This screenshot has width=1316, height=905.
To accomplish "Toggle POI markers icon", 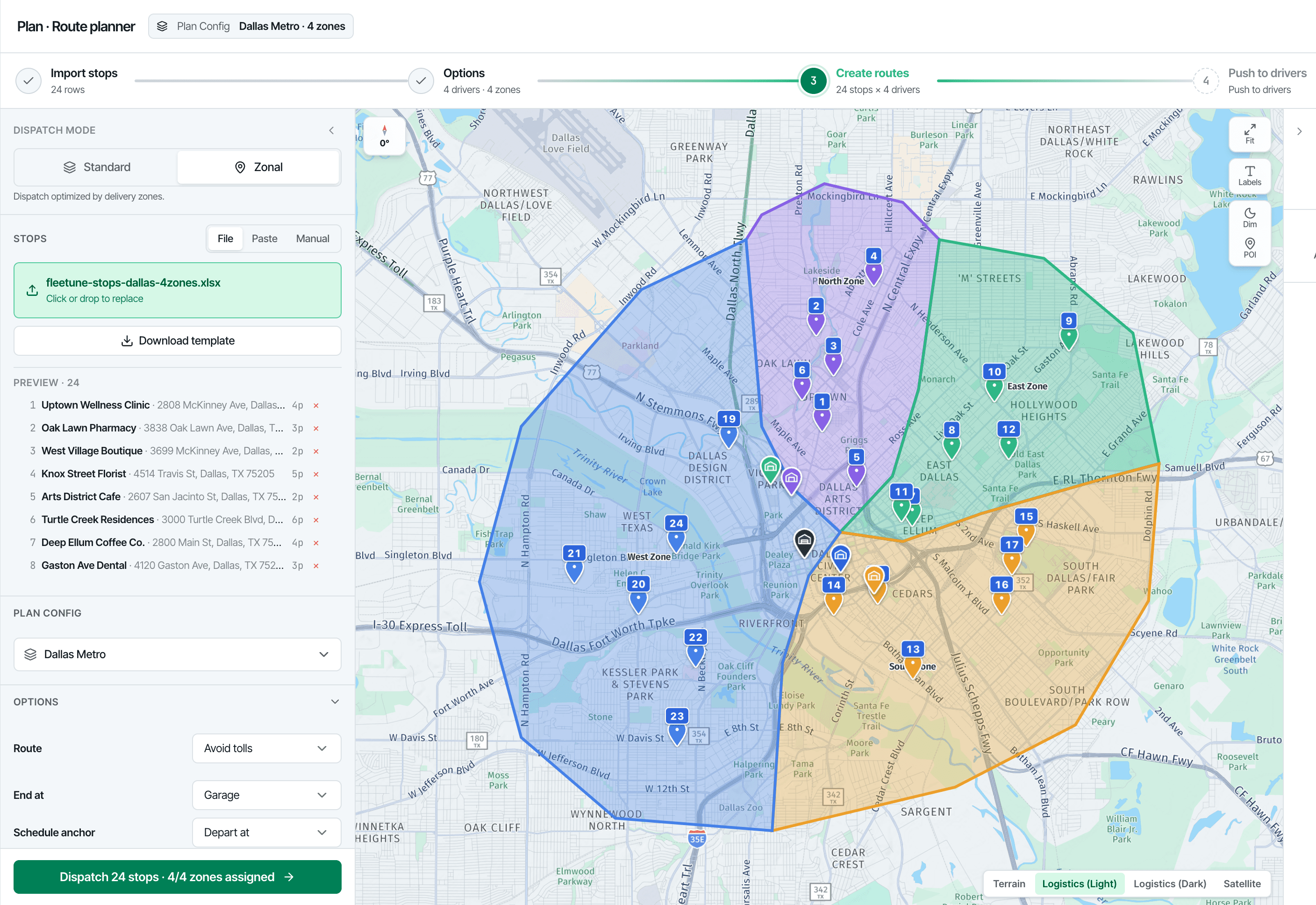I will (1249, 248).
